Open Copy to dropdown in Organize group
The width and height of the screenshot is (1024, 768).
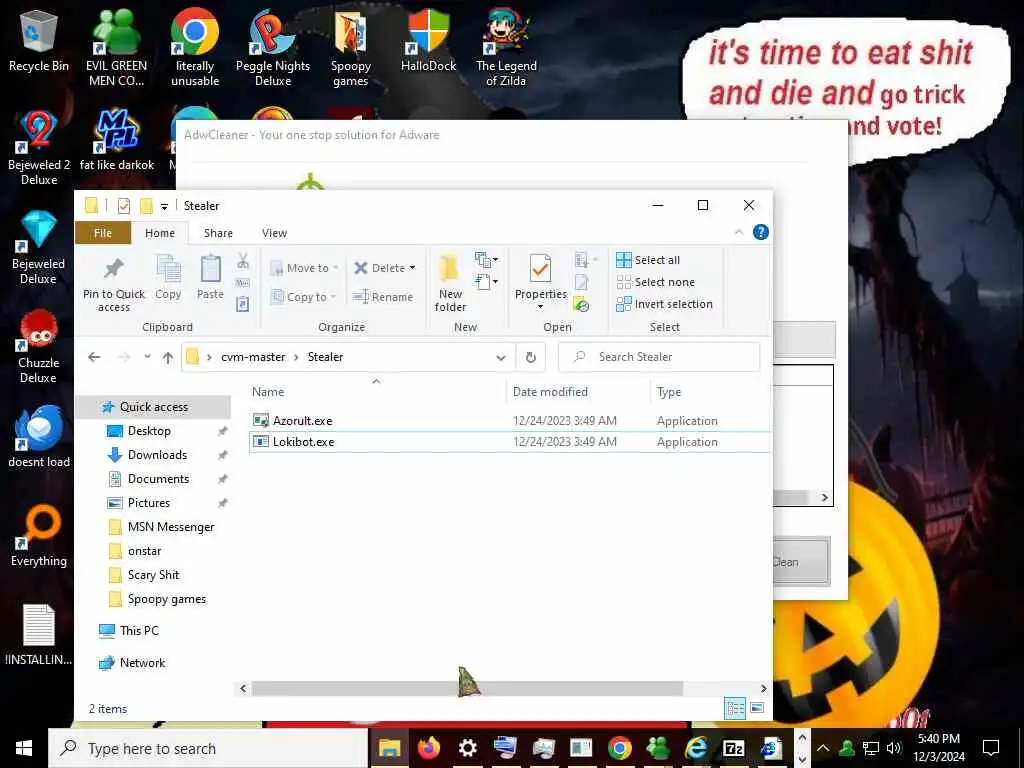[x=303, y=296]
